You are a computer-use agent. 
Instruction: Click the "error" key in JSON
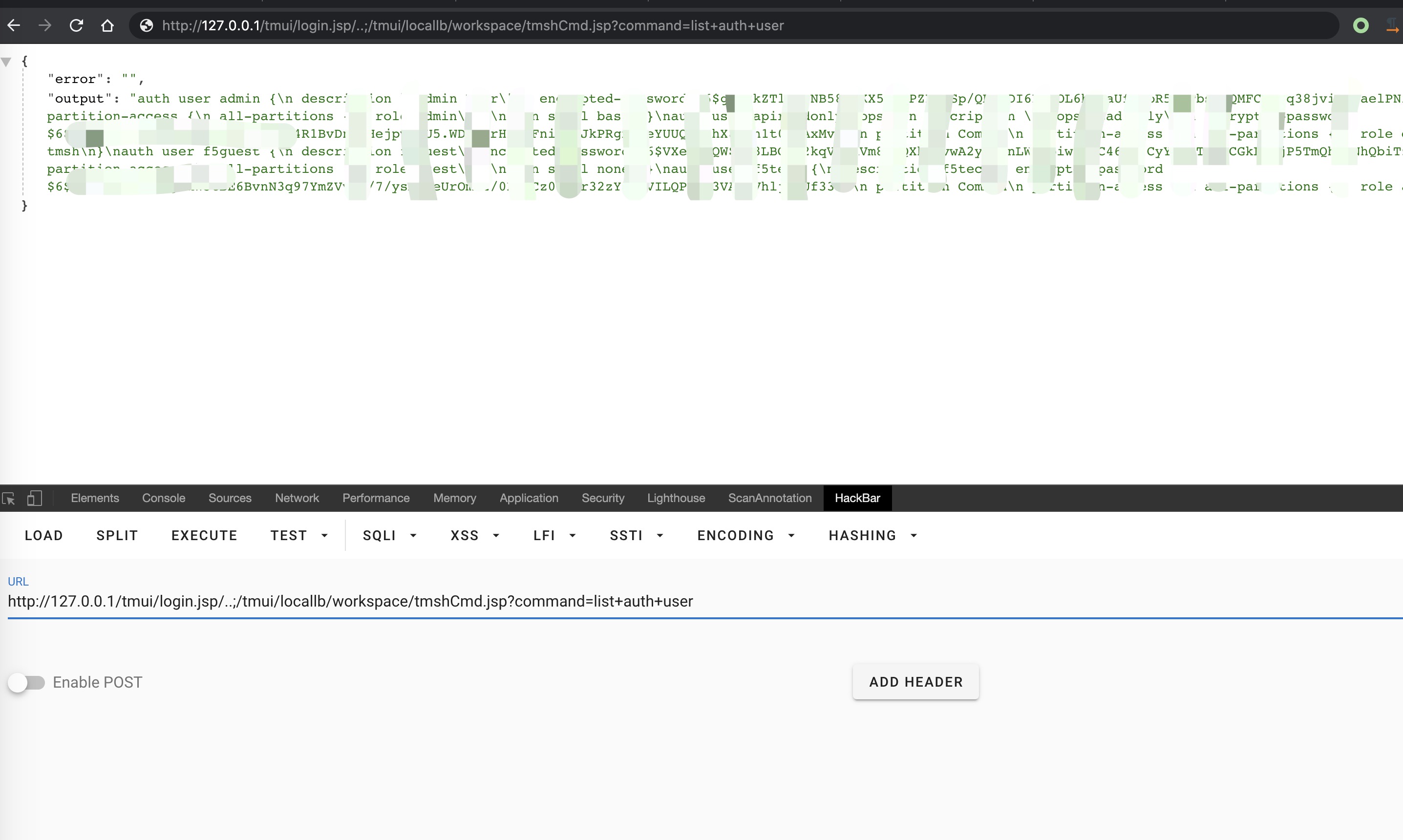(x=75, y=79)
